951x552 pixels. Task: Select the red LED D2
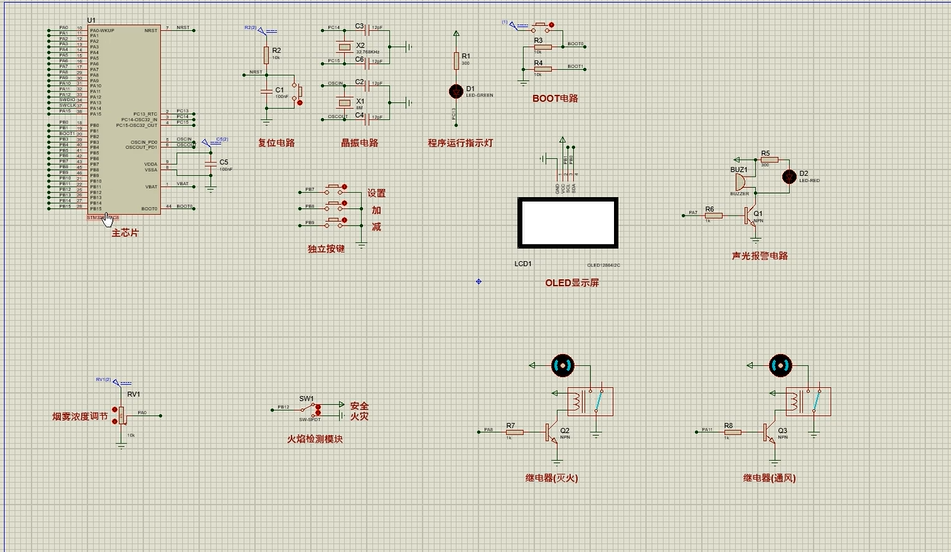789,177
